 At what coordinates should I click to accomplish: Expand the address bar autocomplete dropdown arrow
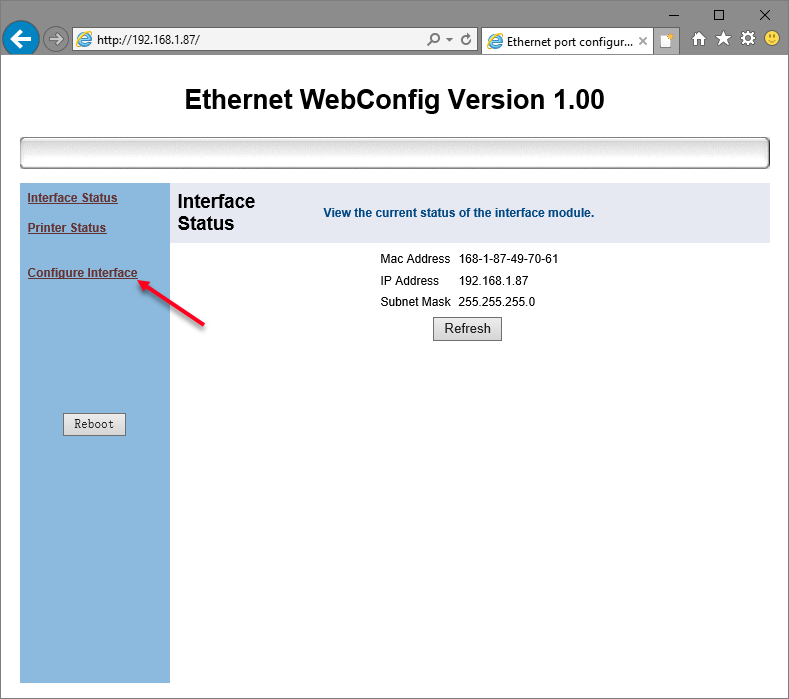[x=449, y=39]
